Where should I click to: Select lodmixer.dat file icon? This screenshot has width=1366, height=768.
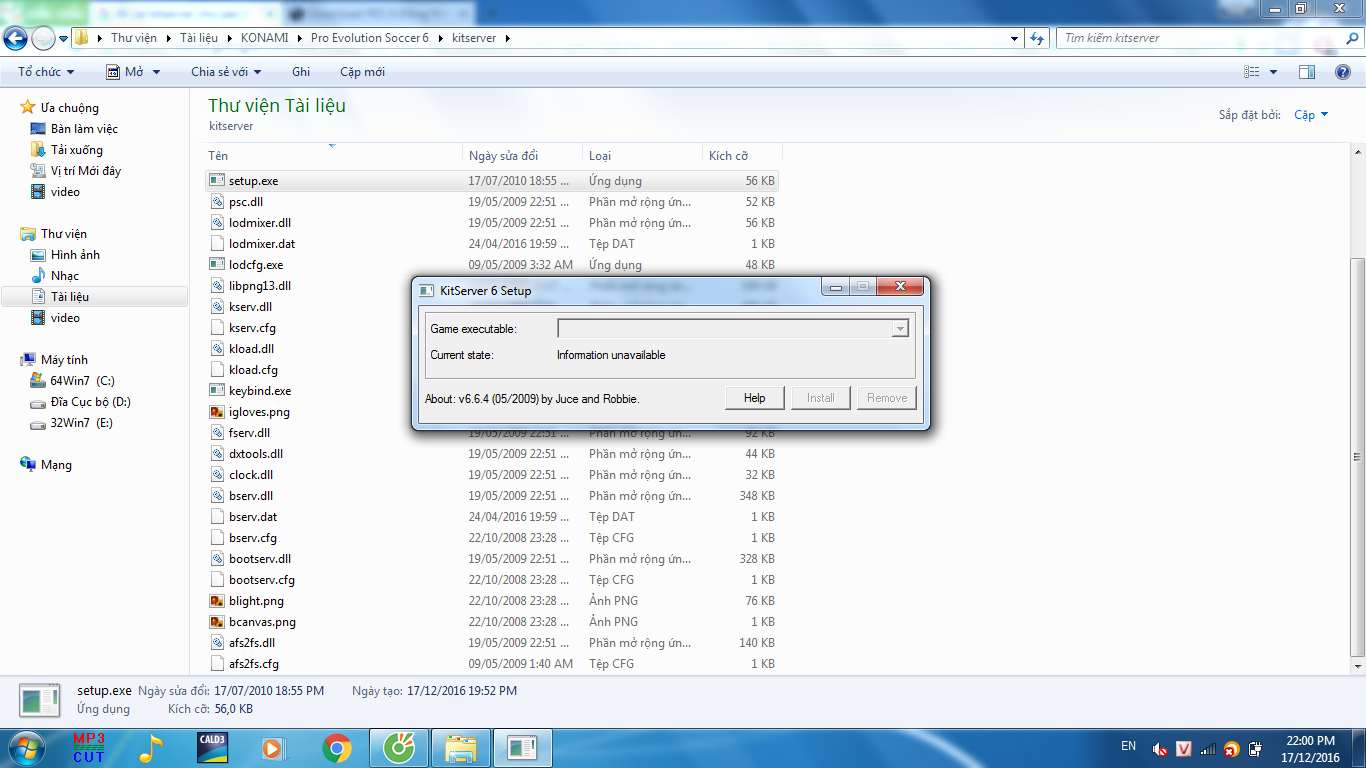tap(217, 244)
